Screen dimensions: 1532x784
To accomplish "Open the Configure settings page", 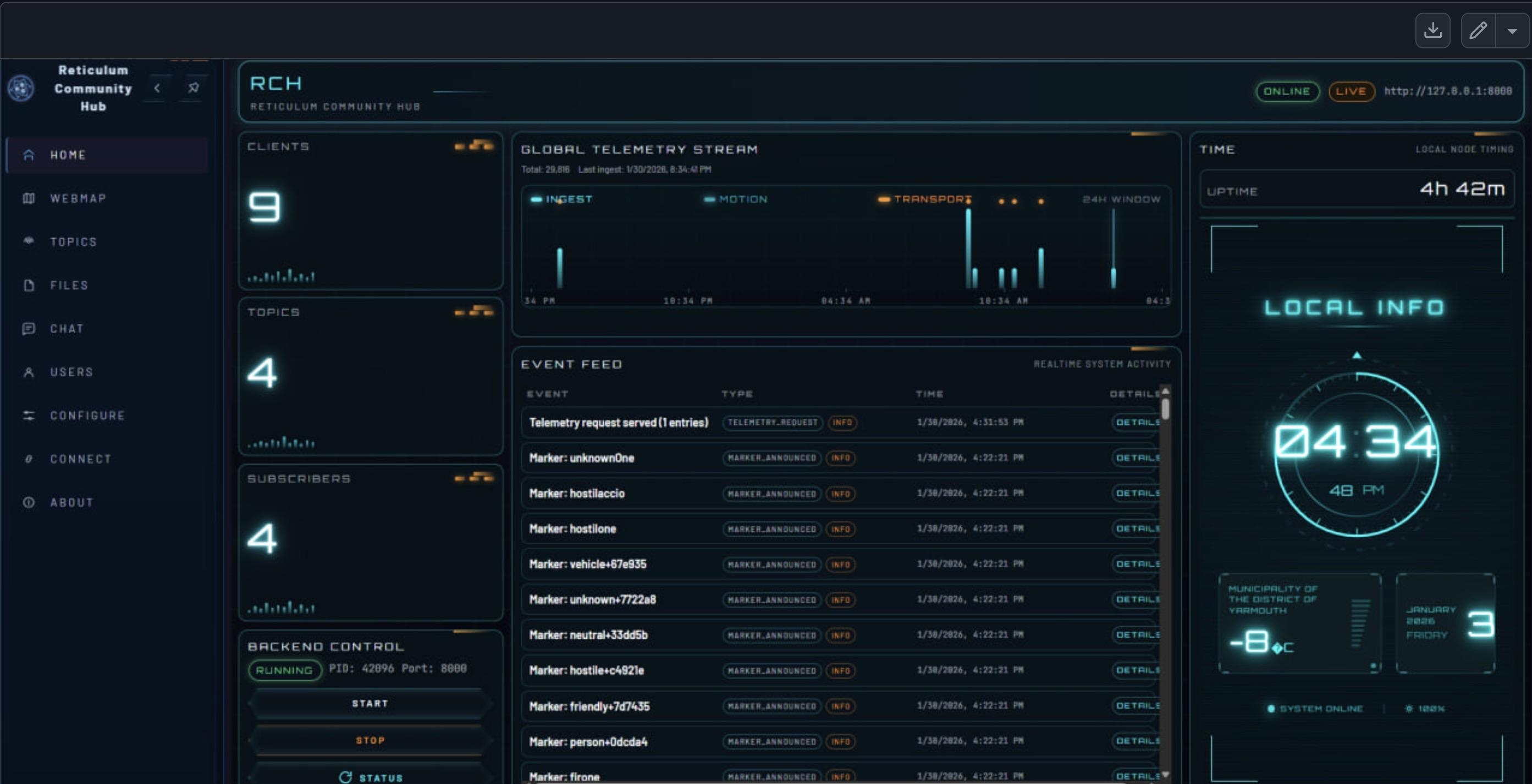I will click(x=87, y=416).
